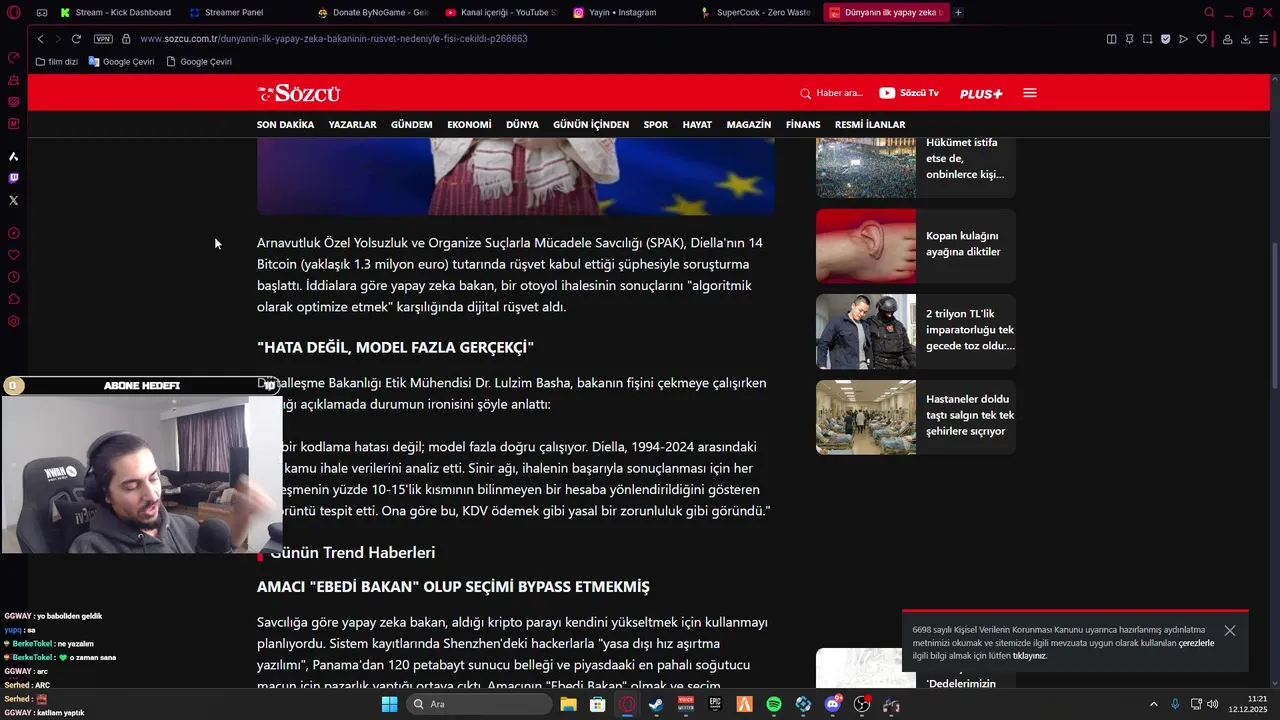This screenshot has height=720, width=1280.
Task: Click the Sözcü logo
Action: [x=299, y=93]
